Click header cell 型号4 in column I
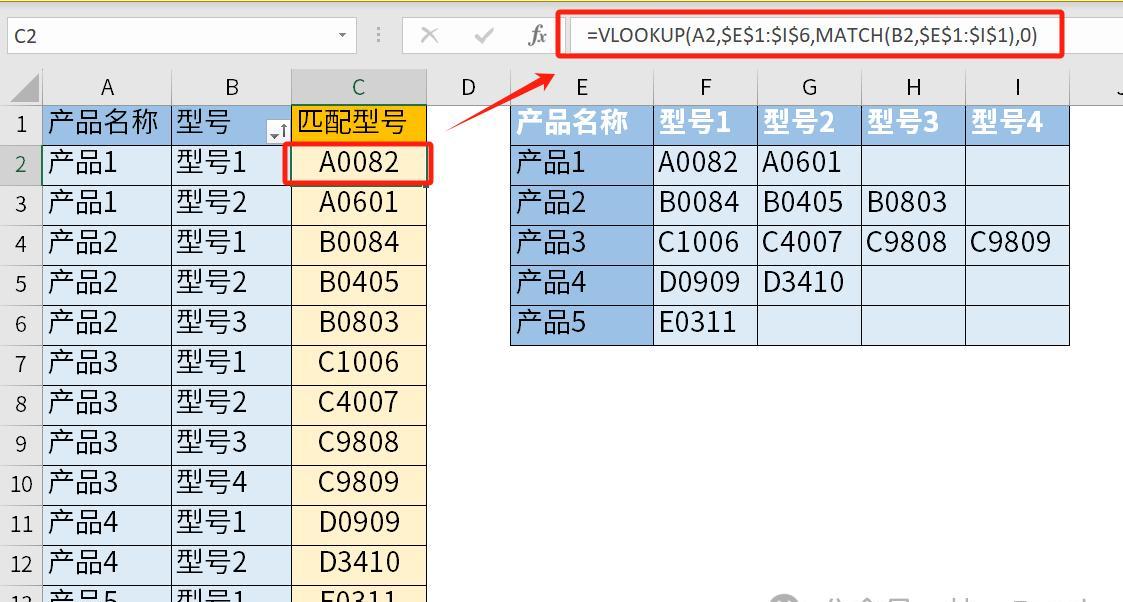1123x602 pixels. [x=1018, y=125]
